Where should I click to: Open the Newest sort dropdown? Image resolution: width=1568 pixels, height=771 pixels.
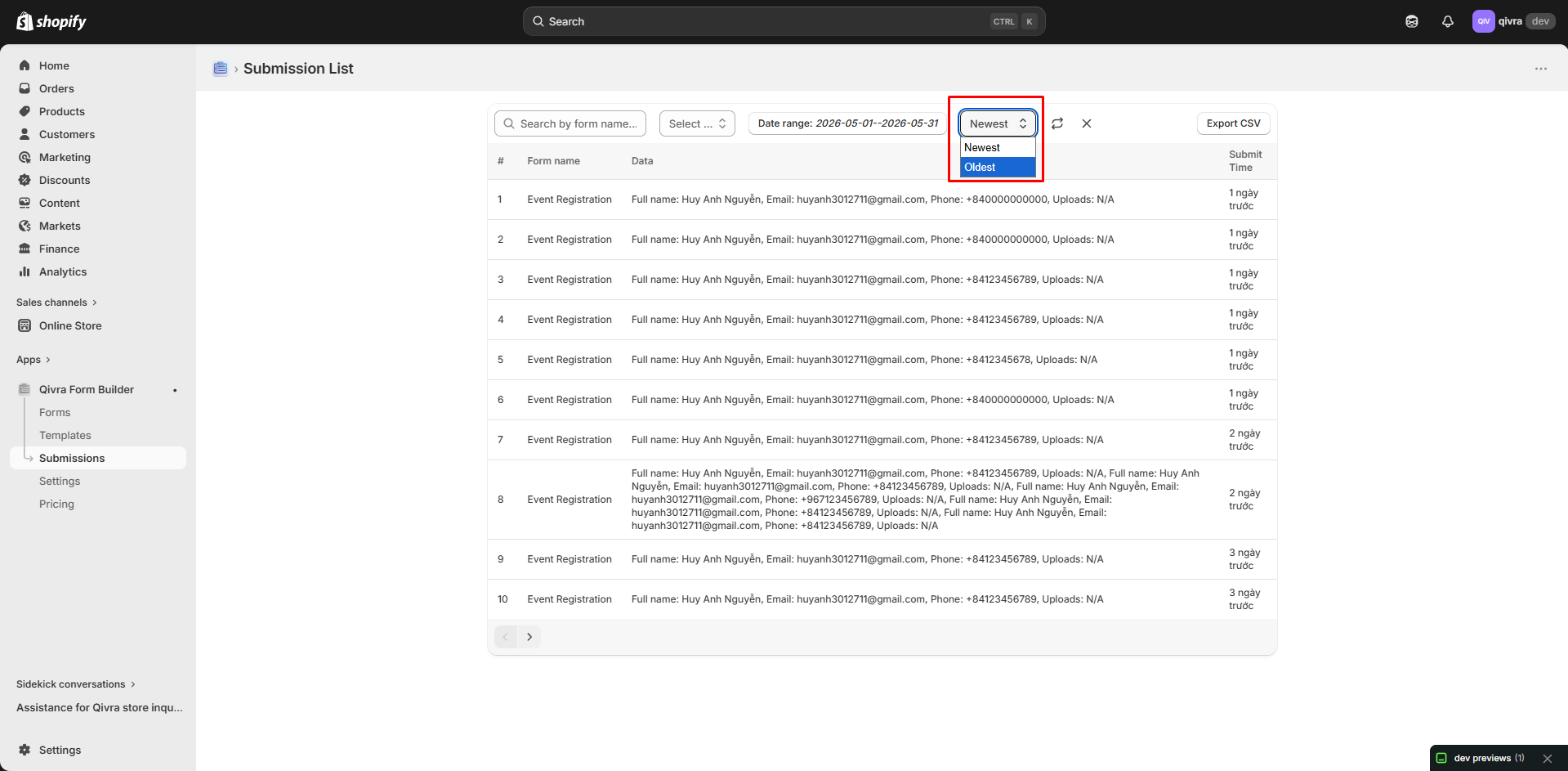[998, 123]
